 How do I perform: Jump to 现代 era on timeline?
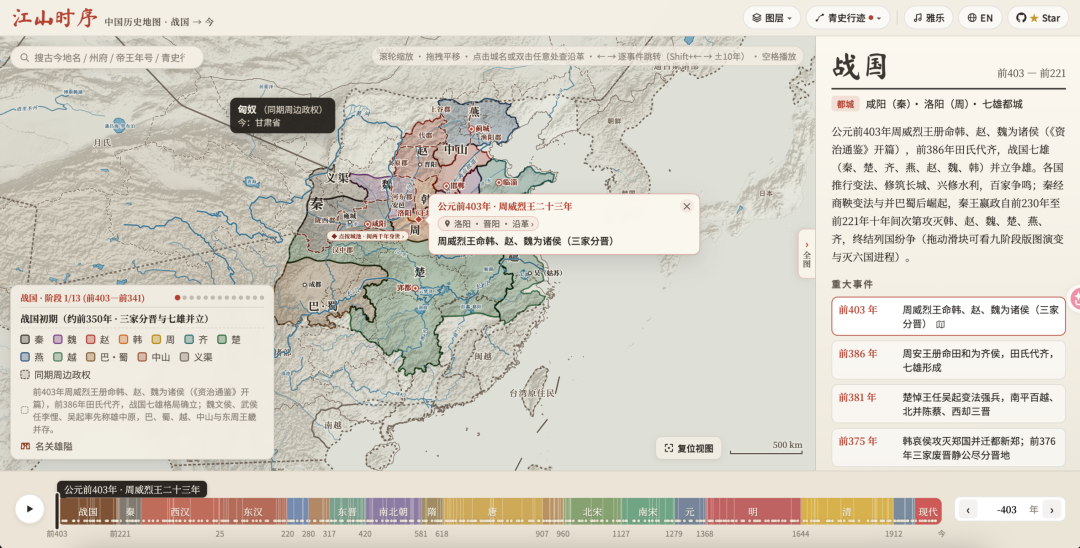click(x=928, y=512)
